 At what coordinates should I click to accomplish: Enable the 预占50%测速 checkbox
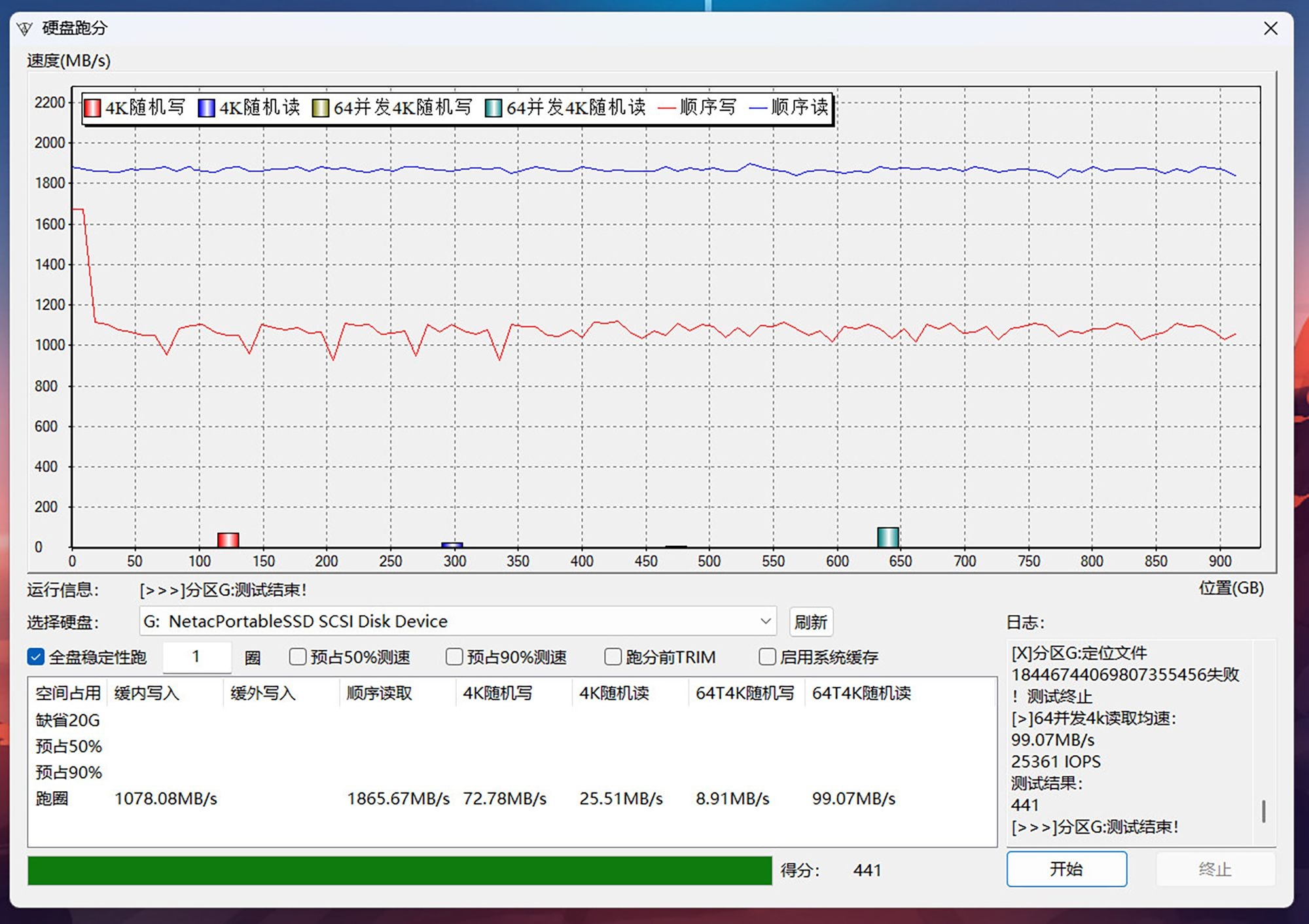pos(298,656)
